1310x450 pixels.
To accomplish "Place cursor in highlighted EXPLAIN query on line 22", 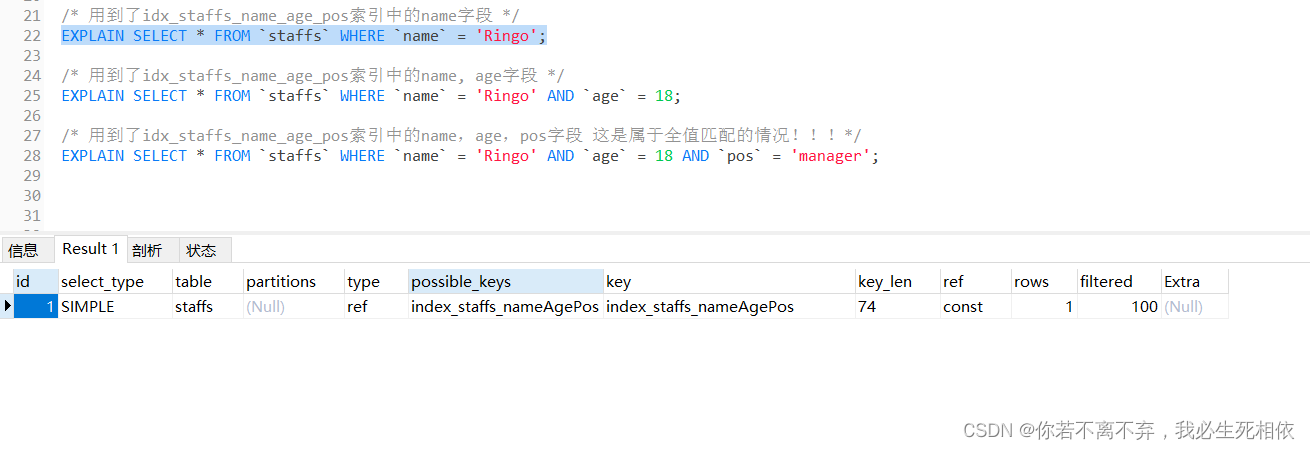I will [x=304, y=36].
